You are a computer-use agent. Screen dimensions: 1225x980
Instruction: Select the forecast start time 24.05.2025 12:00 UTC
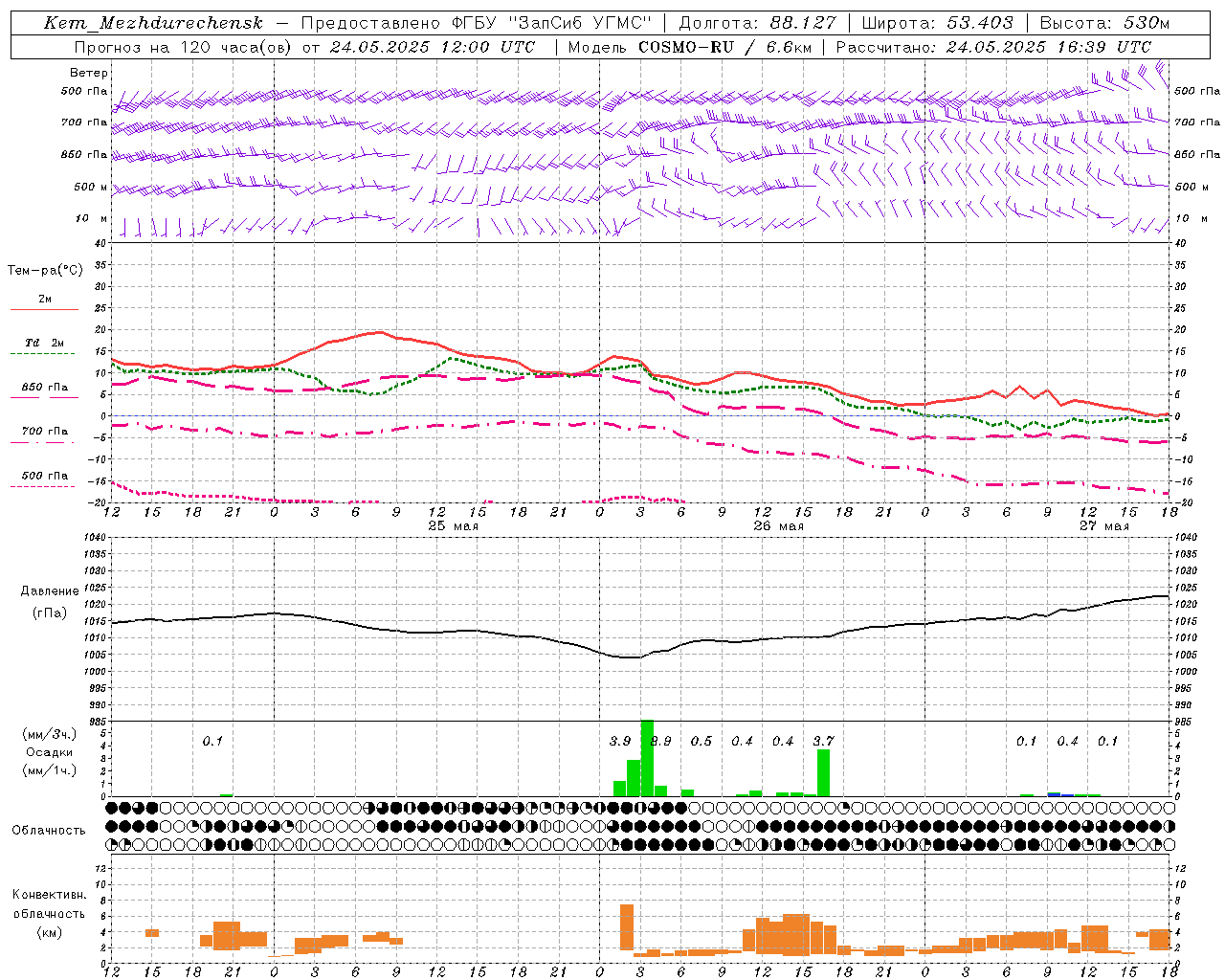433,47
